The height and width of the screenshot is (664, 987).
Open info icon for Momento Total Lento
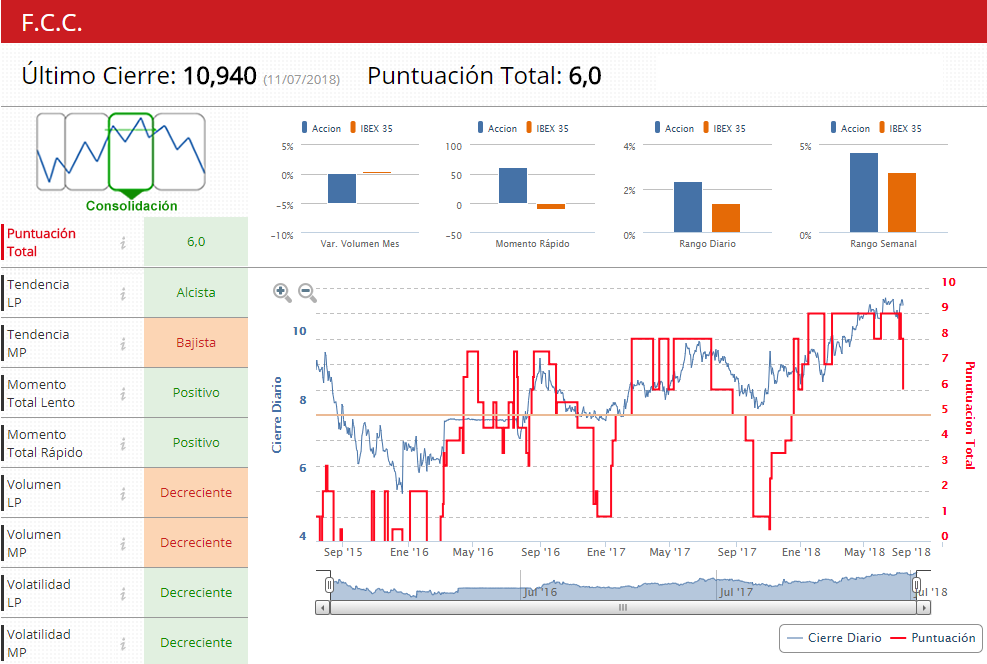coord(123,393)
